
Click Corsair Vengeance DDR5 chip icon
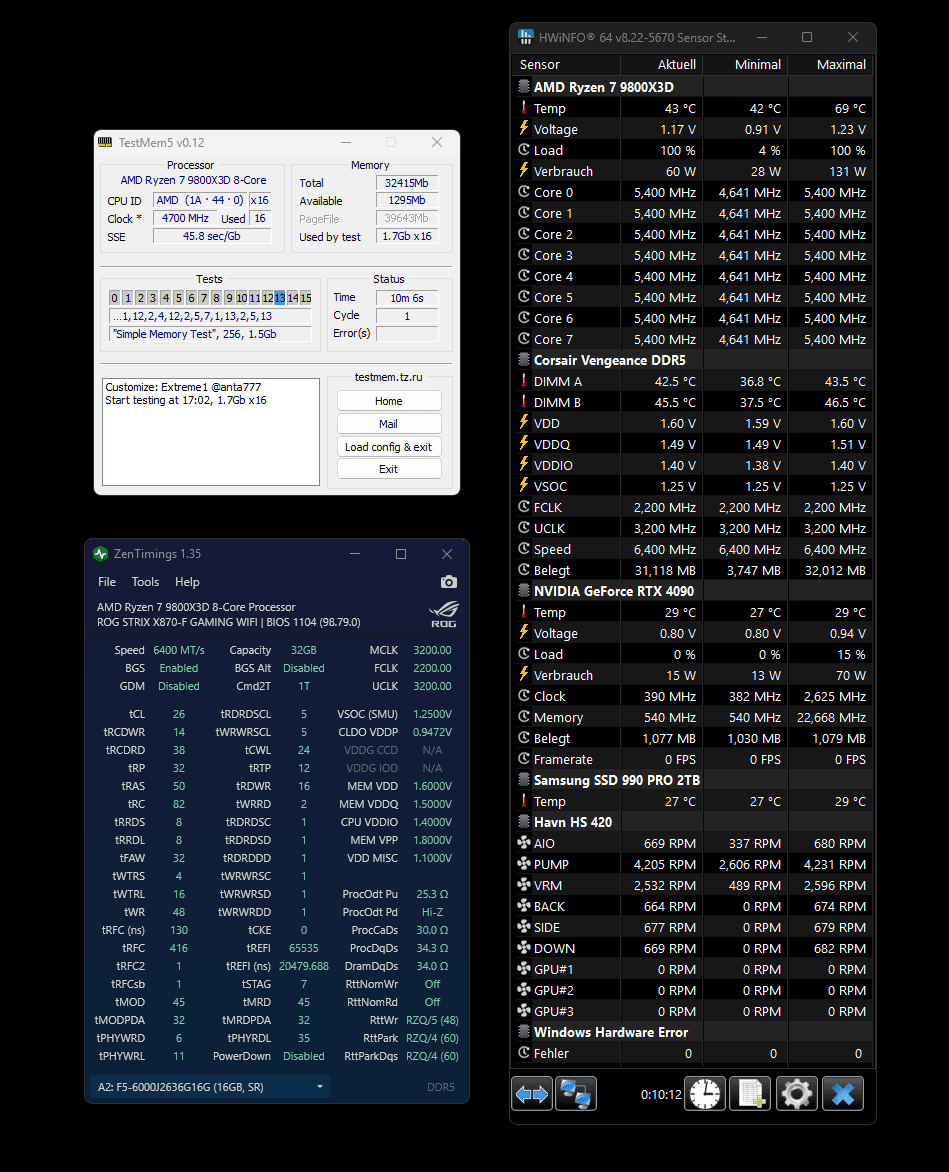point(524,360)
